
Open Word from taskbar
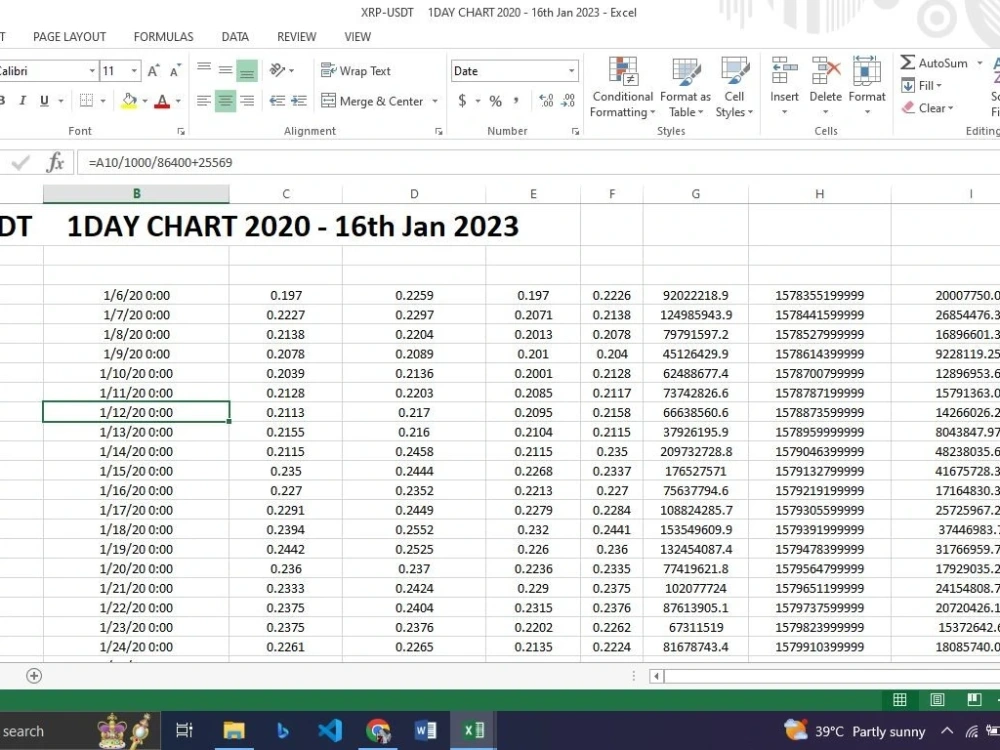tap(425, 730)
